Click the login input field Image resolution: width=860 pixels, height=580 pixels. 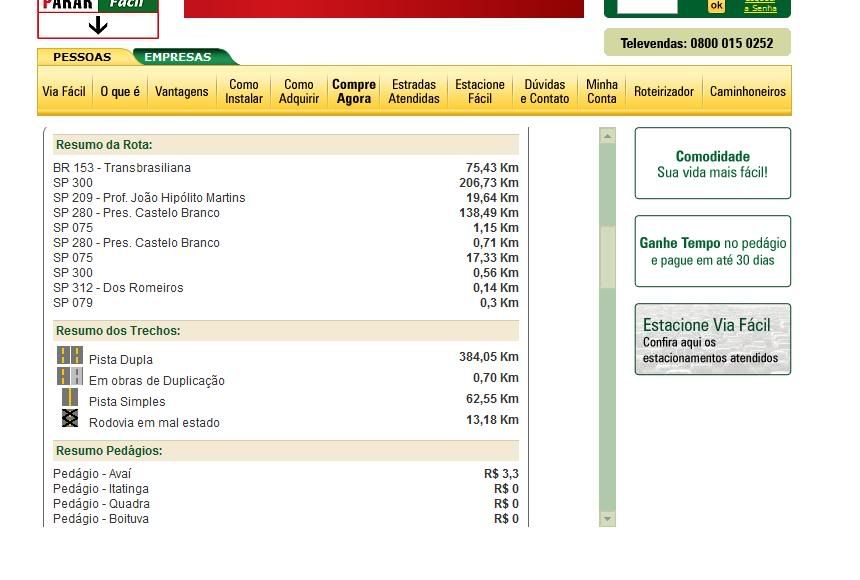point(647,6)
